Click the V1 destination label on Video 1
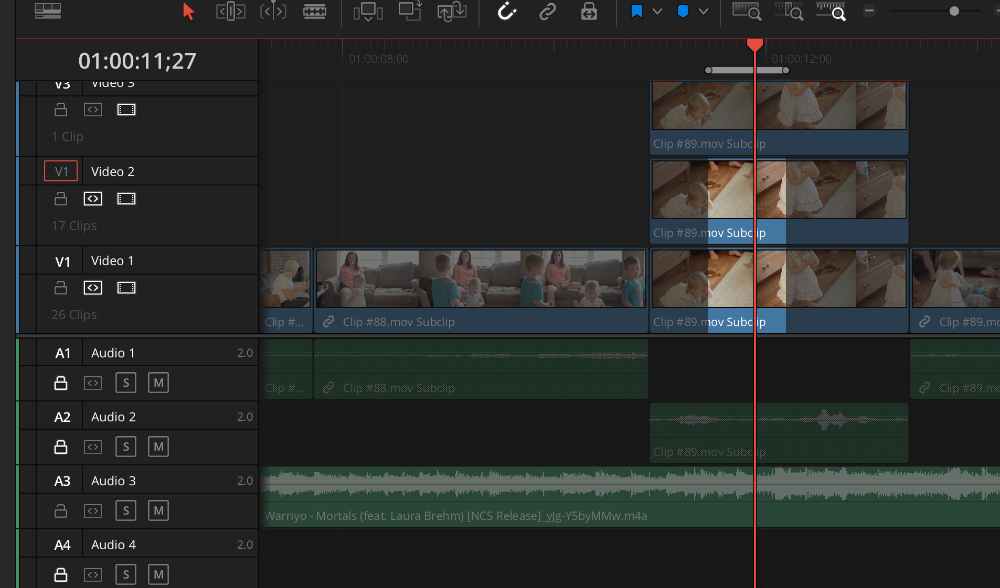Screen dimensions: 1000x588 point(62,261)
